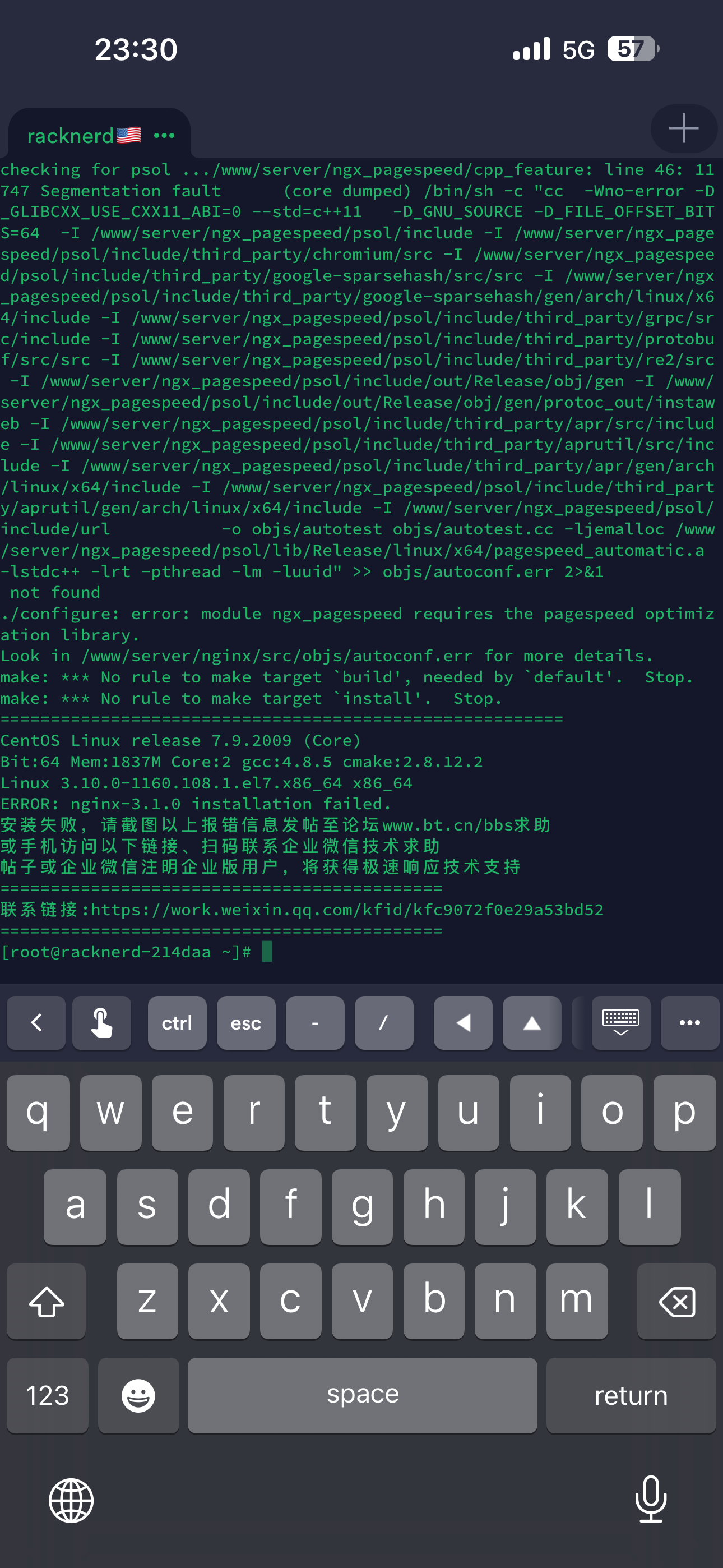723x1568 pixels.
Task: Tap the root@racknerd-214daa command prompt
Action: 126,952
